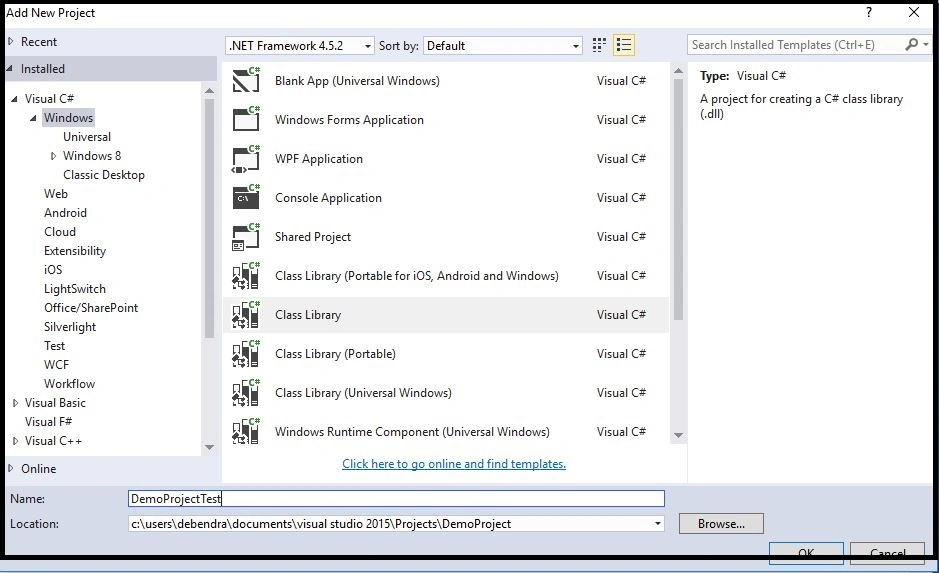The height and width of the screenshot is (573, 939).
Task: Click the Browse... button
Action: (721, 524)
